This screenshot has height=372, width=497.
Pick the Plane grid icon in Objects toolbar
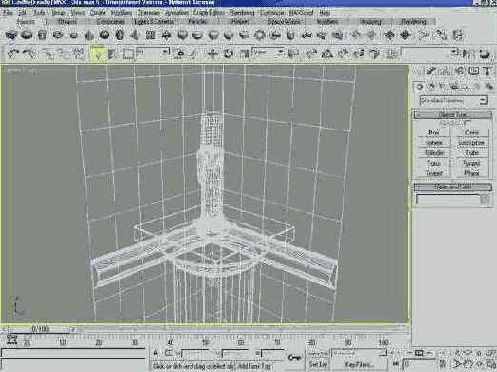click(x=151, y=35)
